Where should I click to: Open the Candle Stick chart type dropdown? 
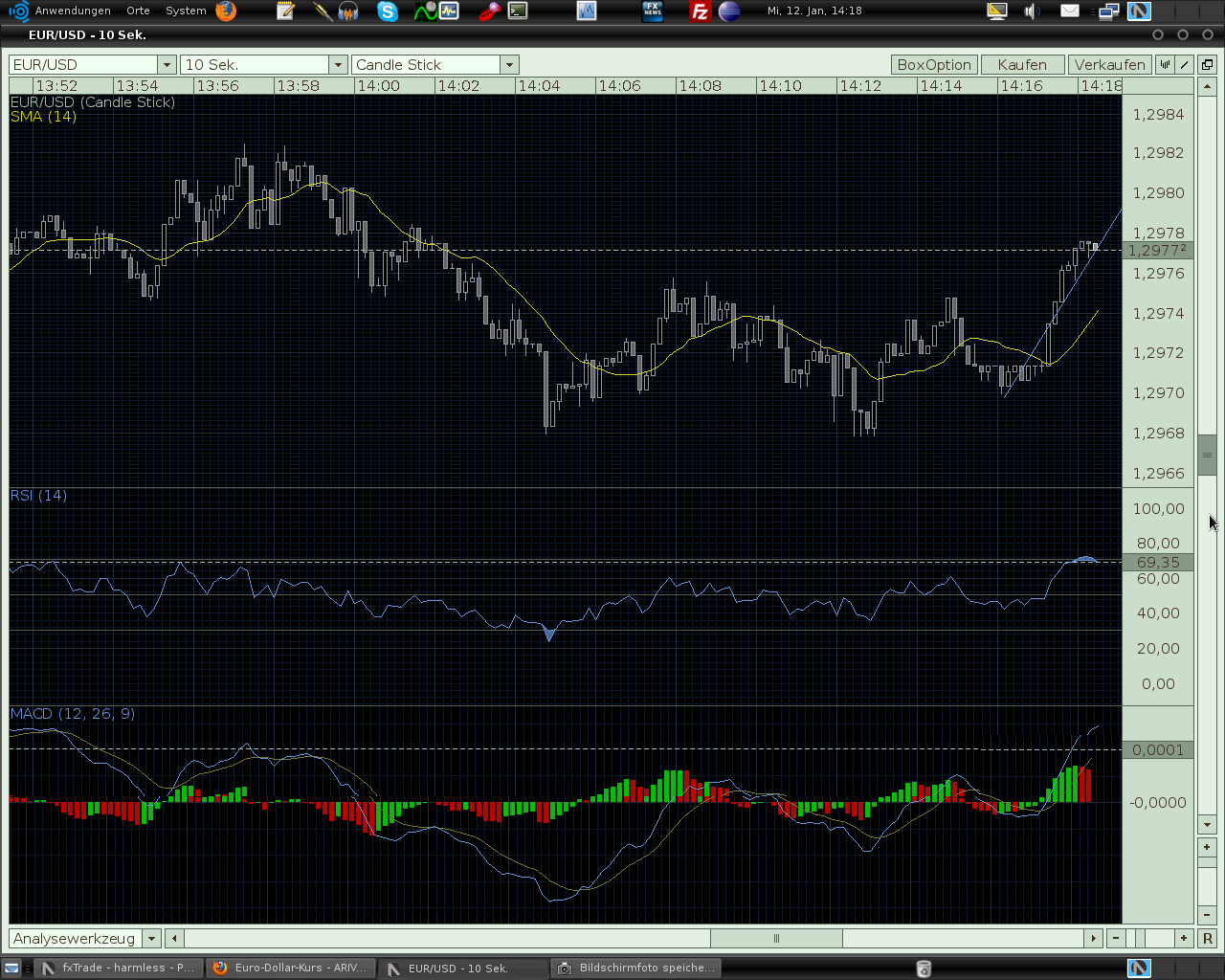click(x=510, y=64)
